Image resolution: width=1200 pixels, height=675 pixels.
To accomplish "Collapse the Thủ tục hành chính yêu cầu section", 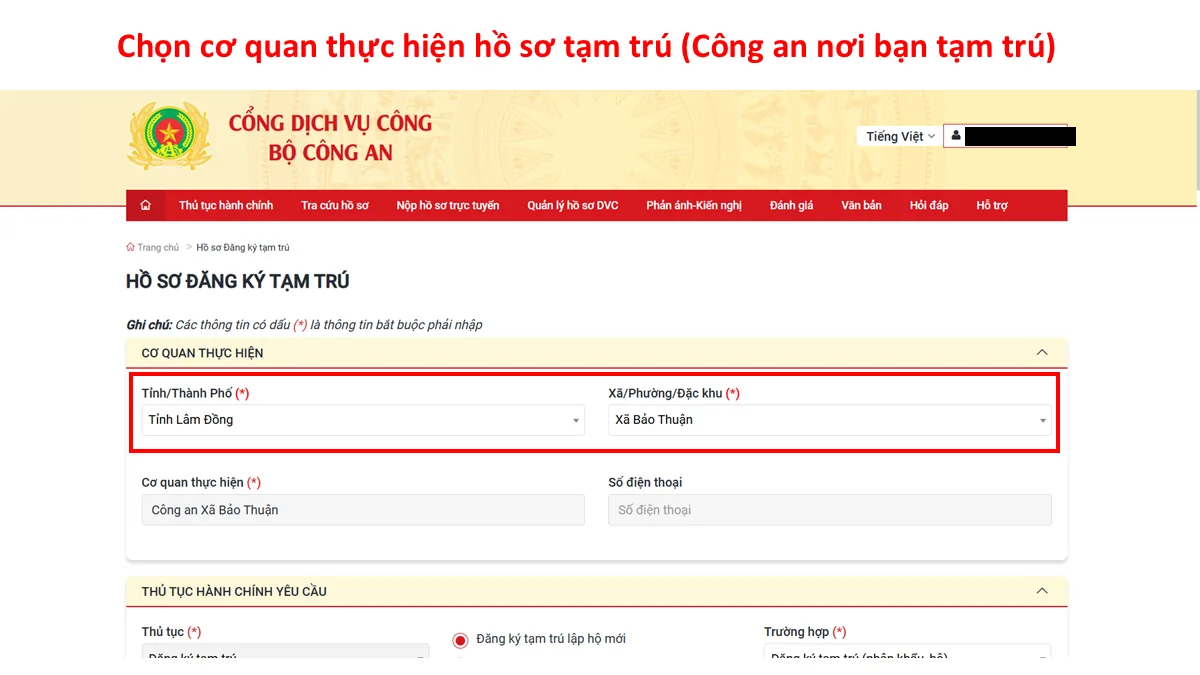I will pos(1042,591).
